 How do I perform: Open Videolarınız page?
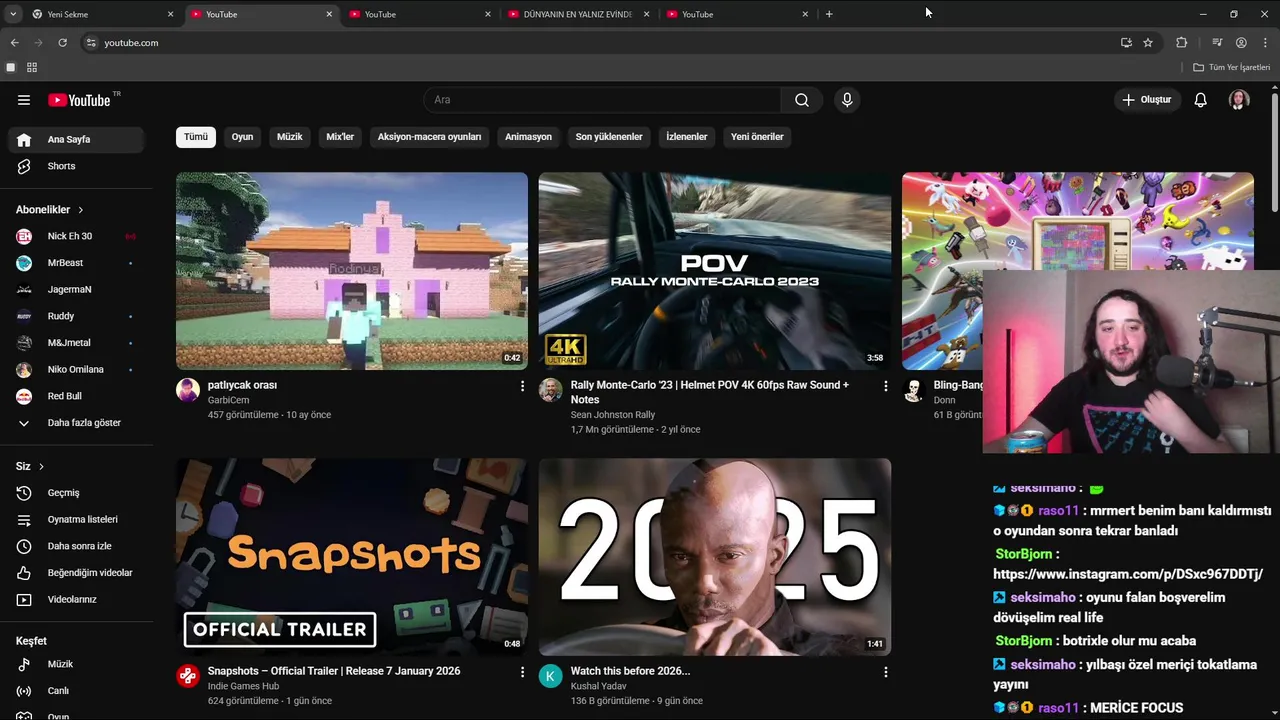(x=78, y=599)
